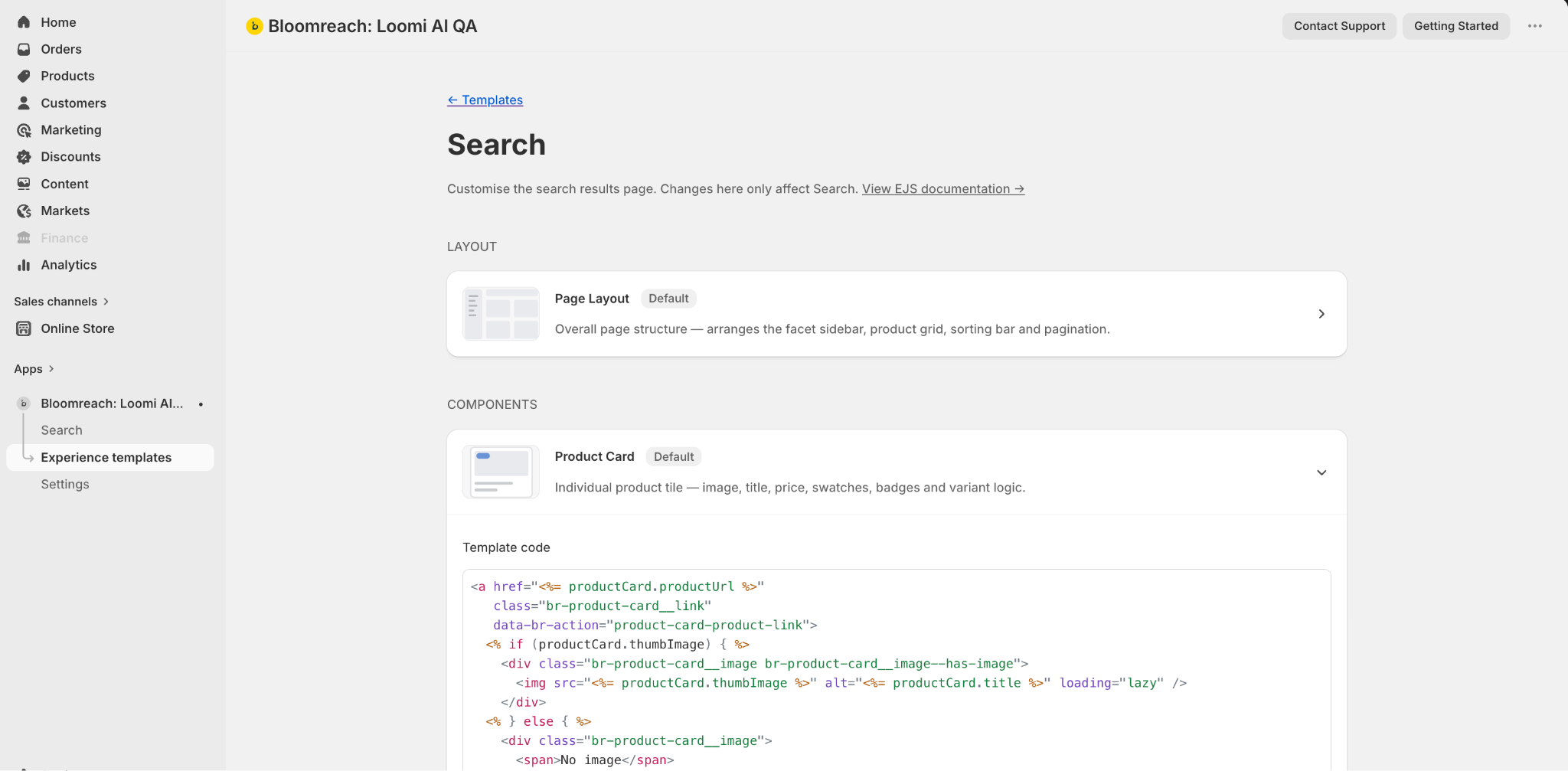Open the three-dot more actions menu

[1535, 26]
